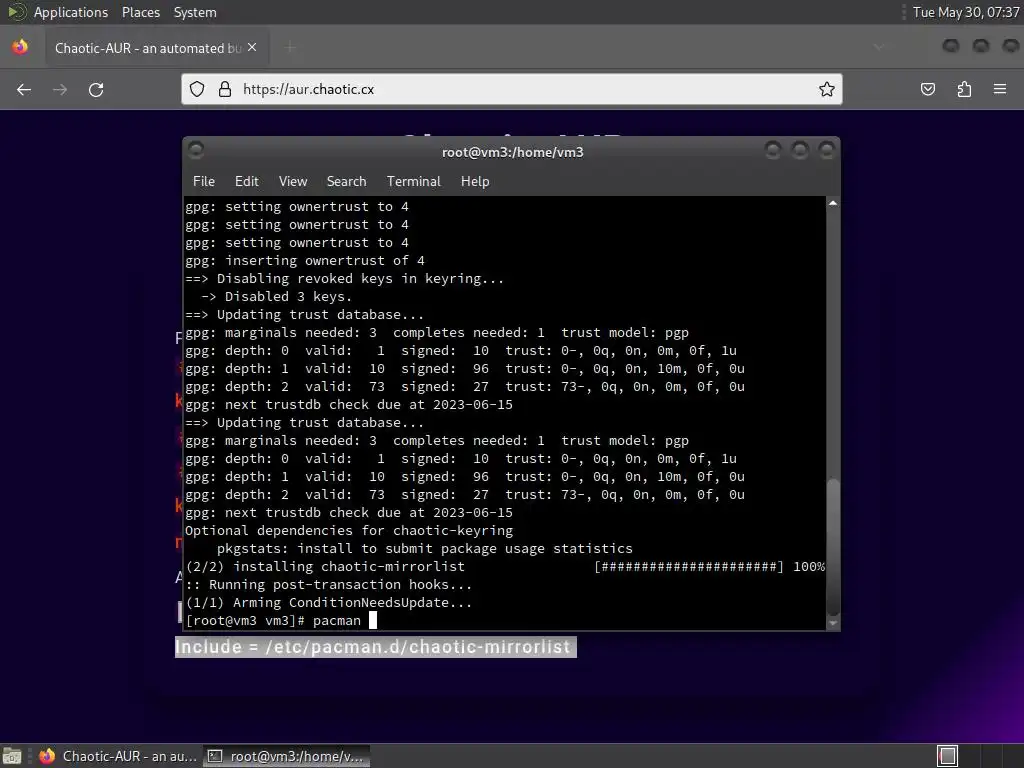1024x768 pixels.
Task: Open the terminal Edit menu
Action: coord(246,181)
